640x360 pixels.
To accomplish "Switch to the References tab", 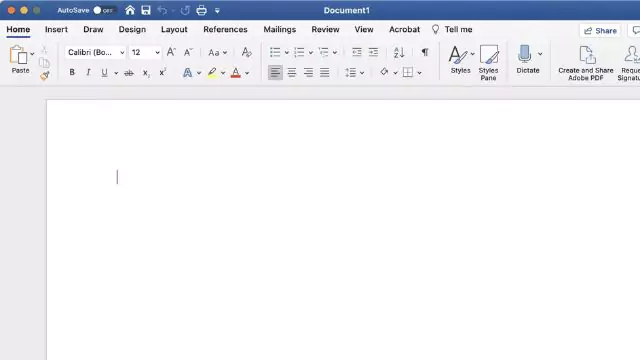I will (x=225, y=29).
